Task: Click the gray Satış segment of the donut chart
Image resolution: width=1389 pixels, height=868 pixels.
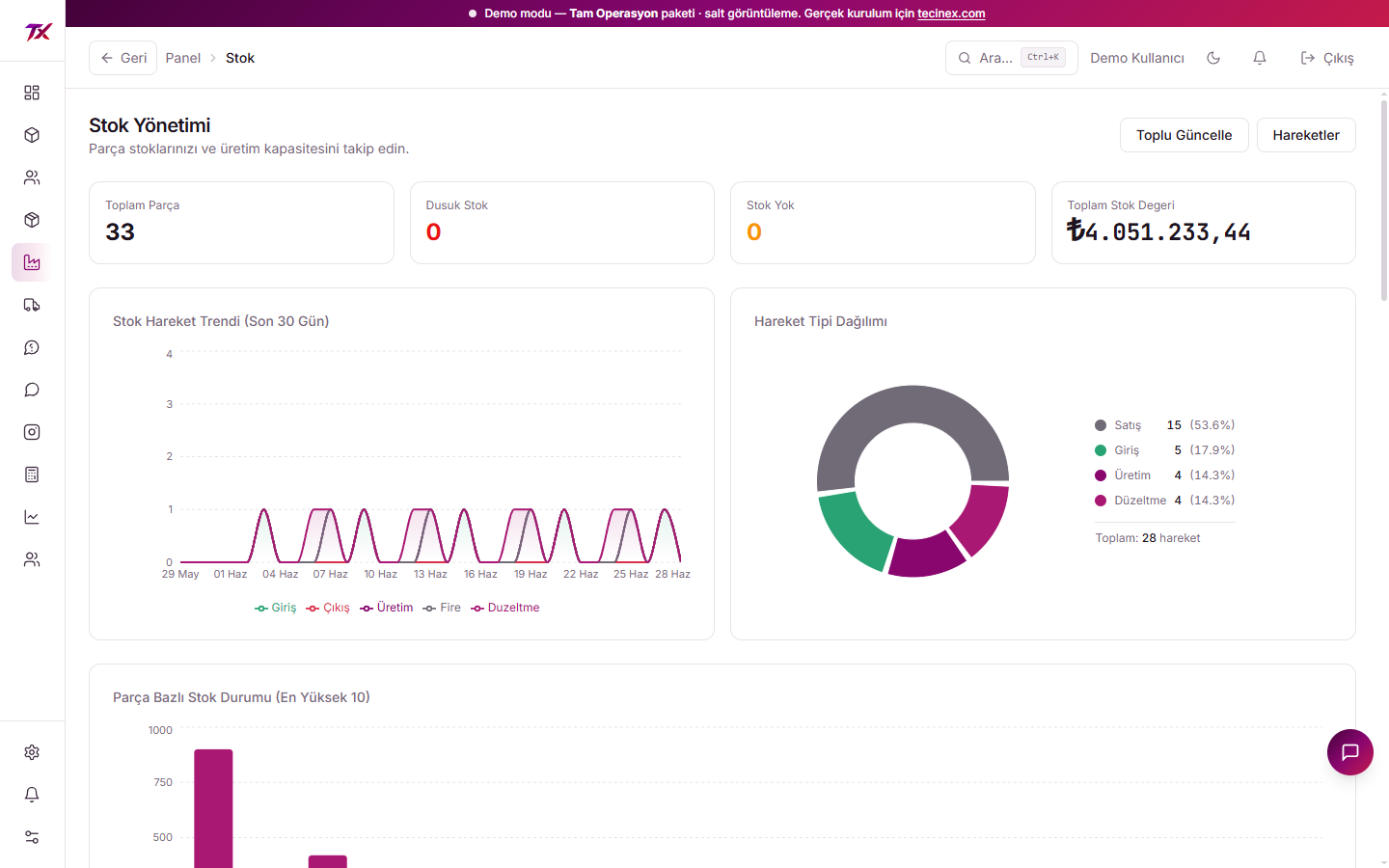Action: [x=912, y=405]
